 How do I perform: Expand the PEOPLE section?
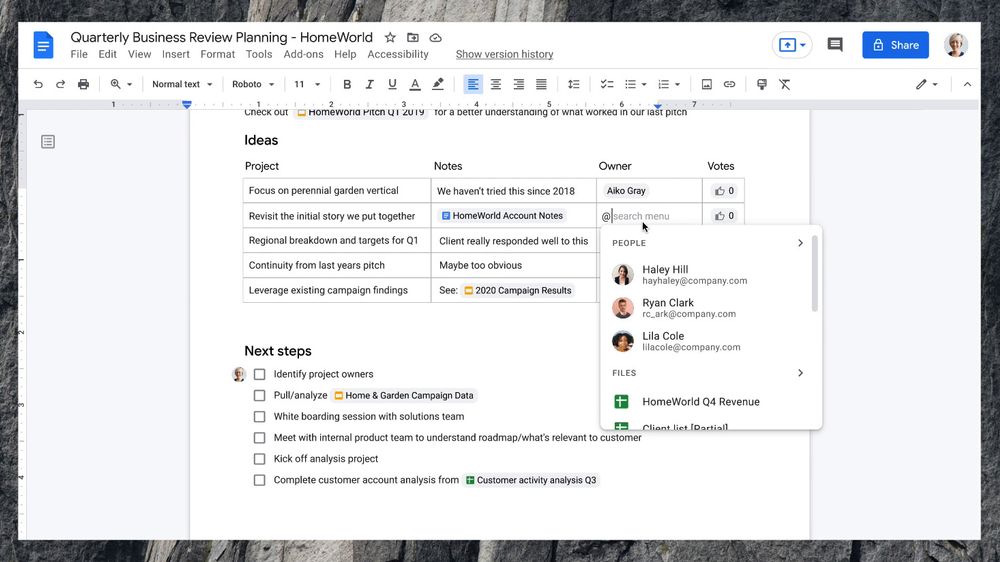(x=800, y=243)
